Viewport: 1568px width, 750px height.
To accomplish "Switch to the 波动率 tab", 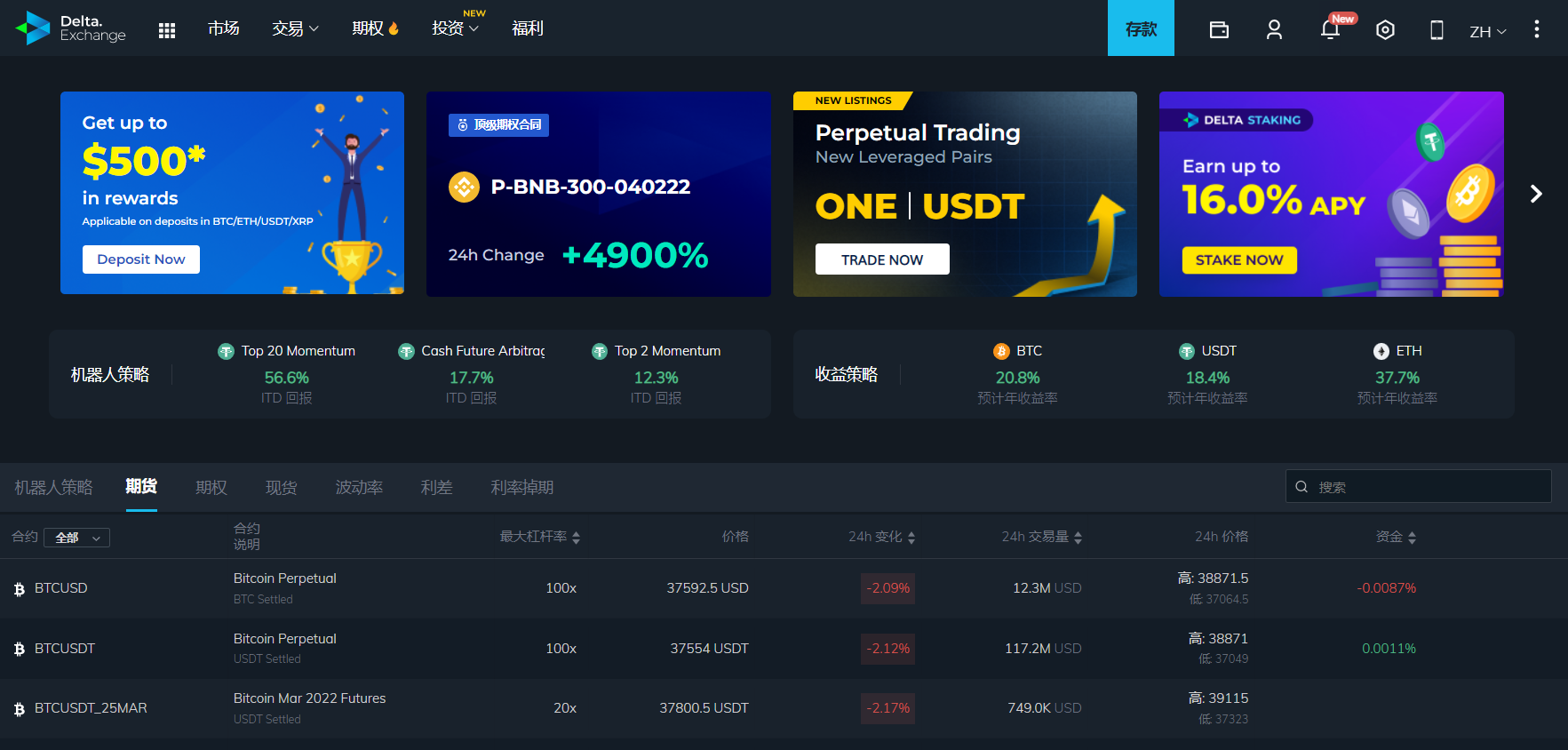I will 359,488.
